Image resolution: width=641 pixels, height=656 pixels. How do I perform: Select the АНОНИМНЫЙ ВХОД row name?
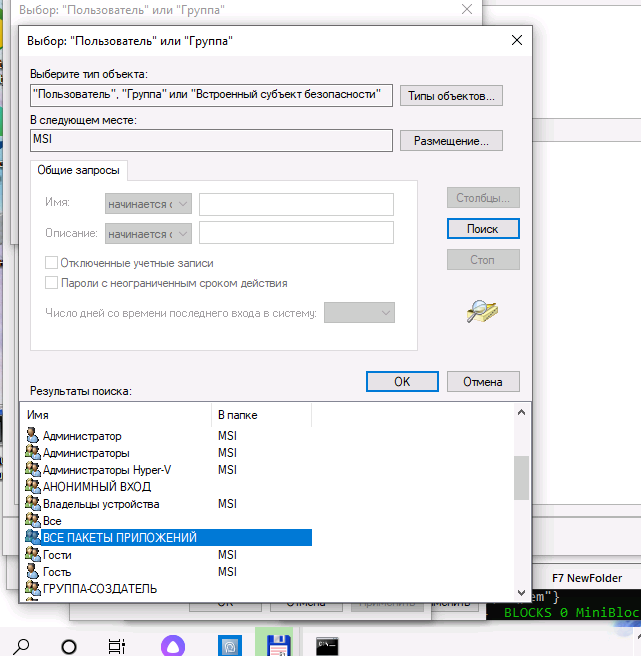pos(97,487)
